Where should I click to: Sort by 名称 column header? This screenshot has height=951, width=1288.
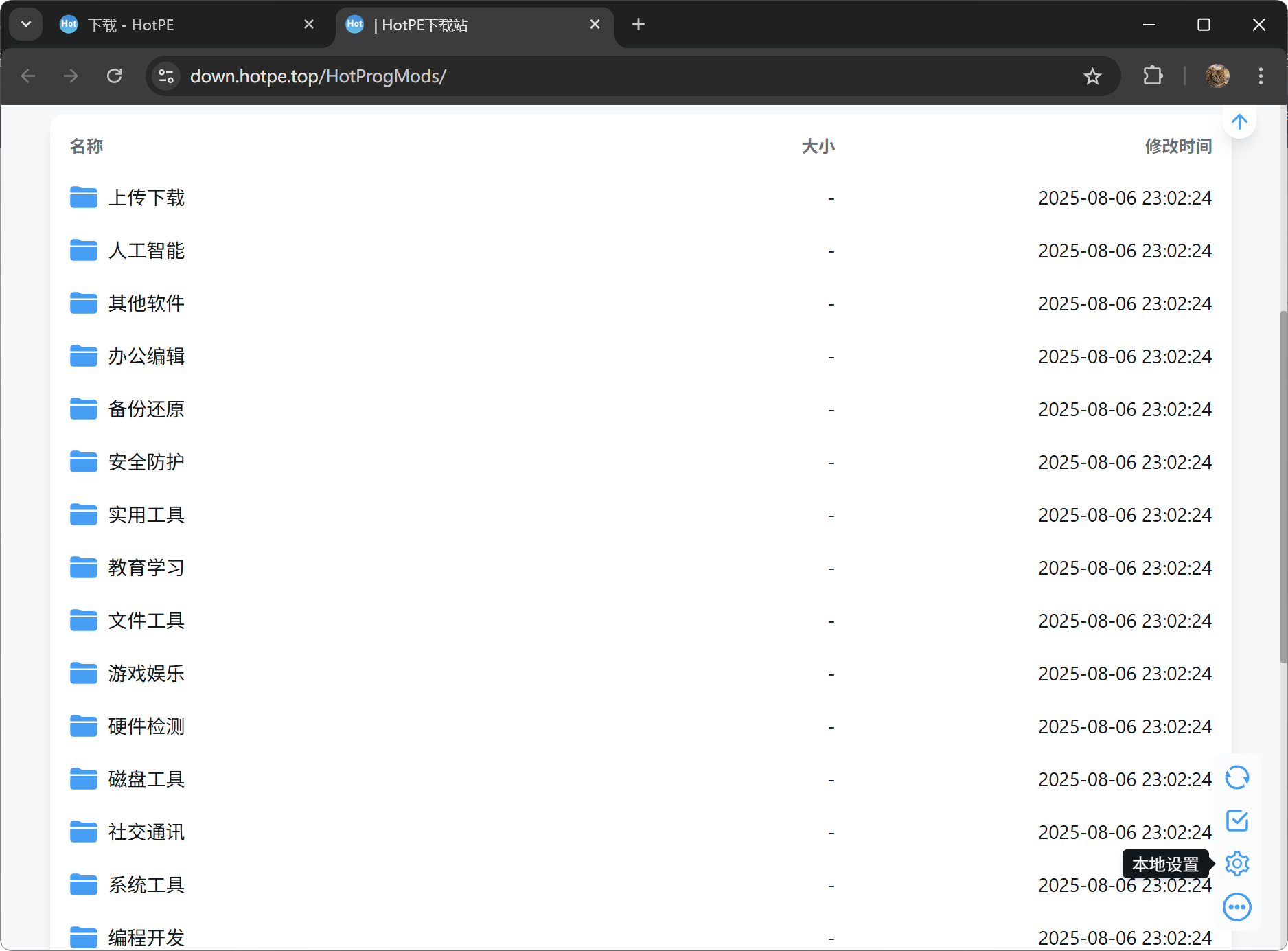(87, 146)
